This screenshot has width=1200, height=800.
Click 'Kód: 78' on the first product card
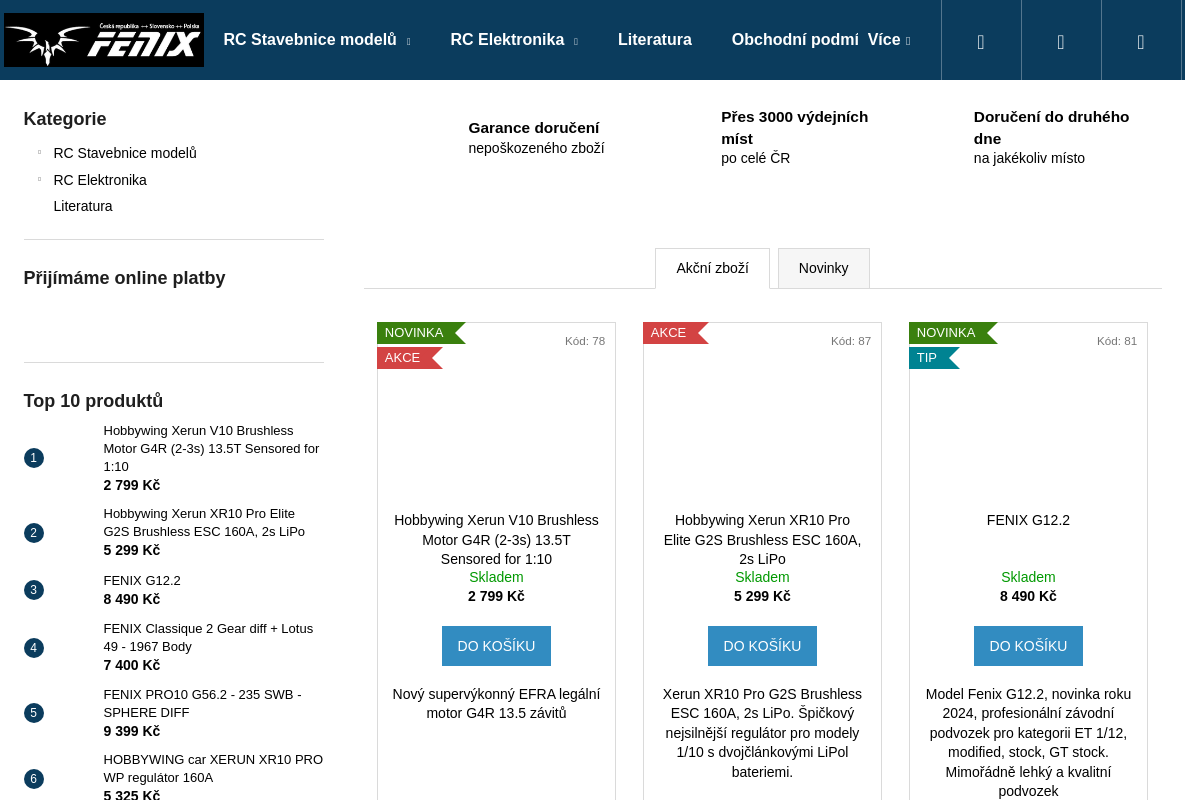pyautogui.click(x=585, y=341)
